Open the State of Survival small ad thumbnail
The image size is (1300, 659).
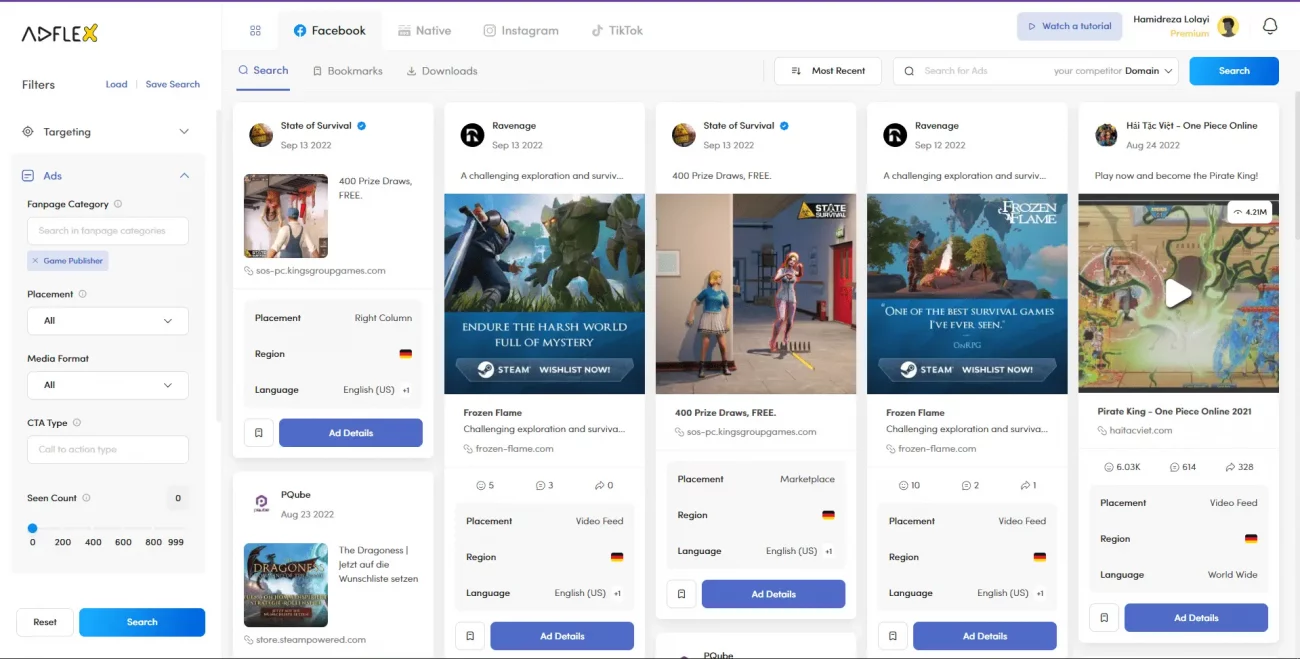coord(286,216)
